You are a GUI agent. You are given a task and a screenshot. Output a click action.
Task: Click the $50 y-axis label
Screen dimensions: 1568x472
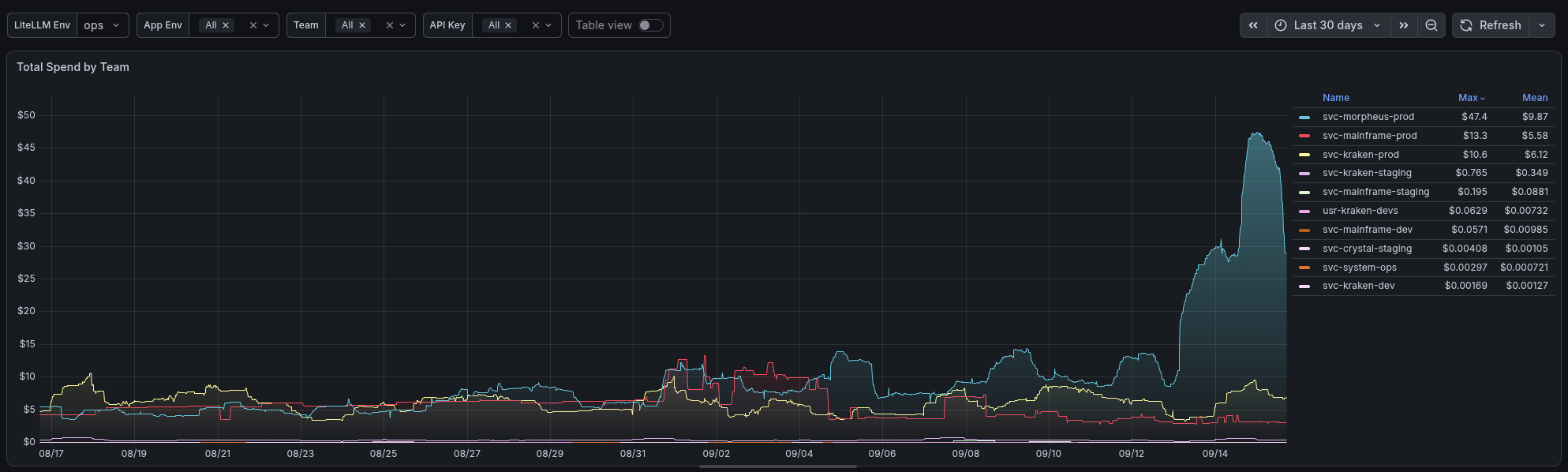(x=26, y=115)
